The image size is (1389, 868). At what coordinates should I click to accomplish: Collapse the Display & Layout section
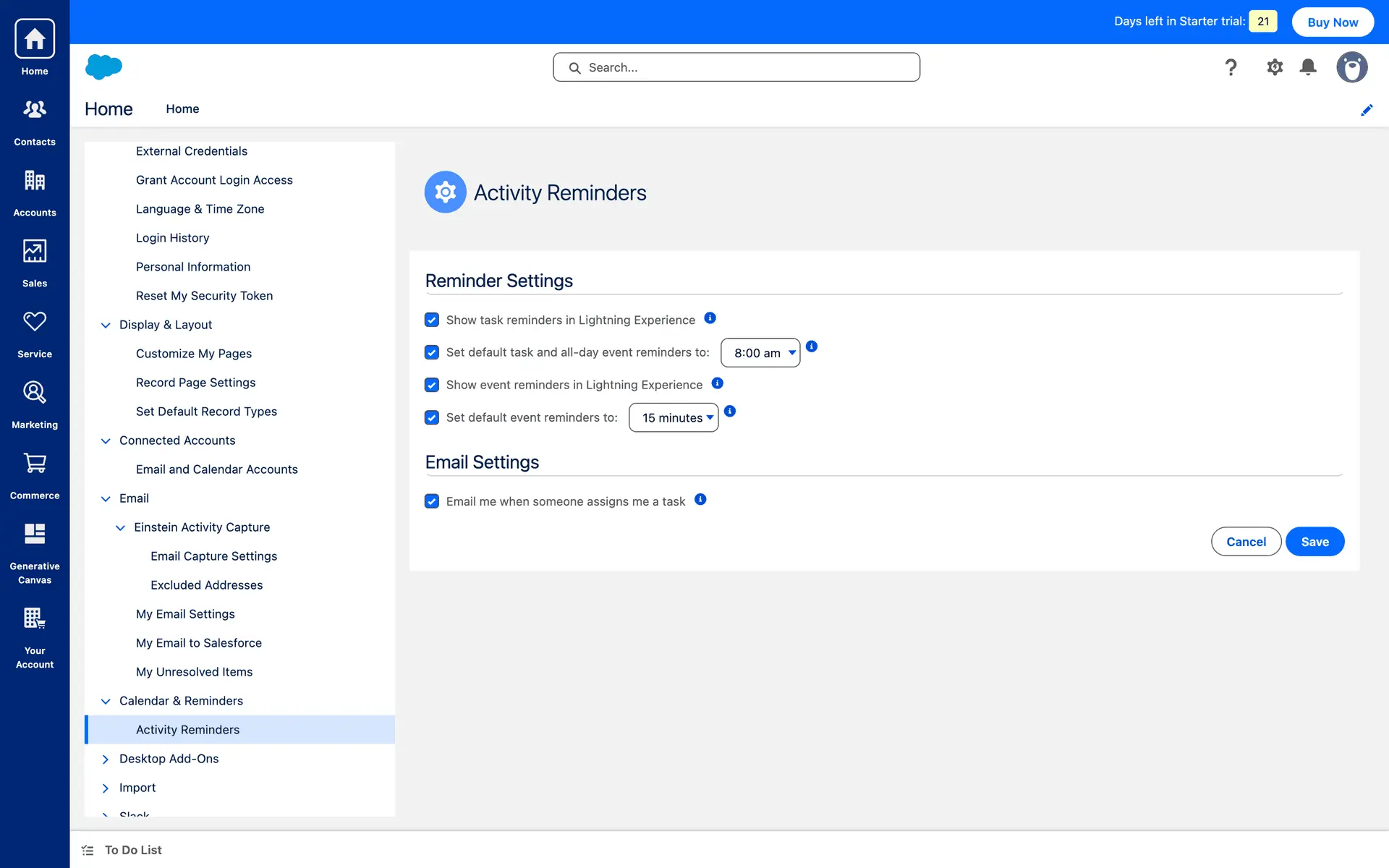(106, 325)
